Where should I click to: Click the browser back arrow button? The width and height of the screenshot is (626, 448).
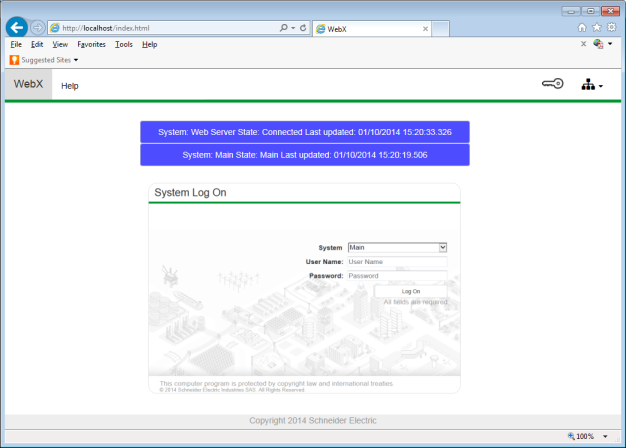click(16, 28)
